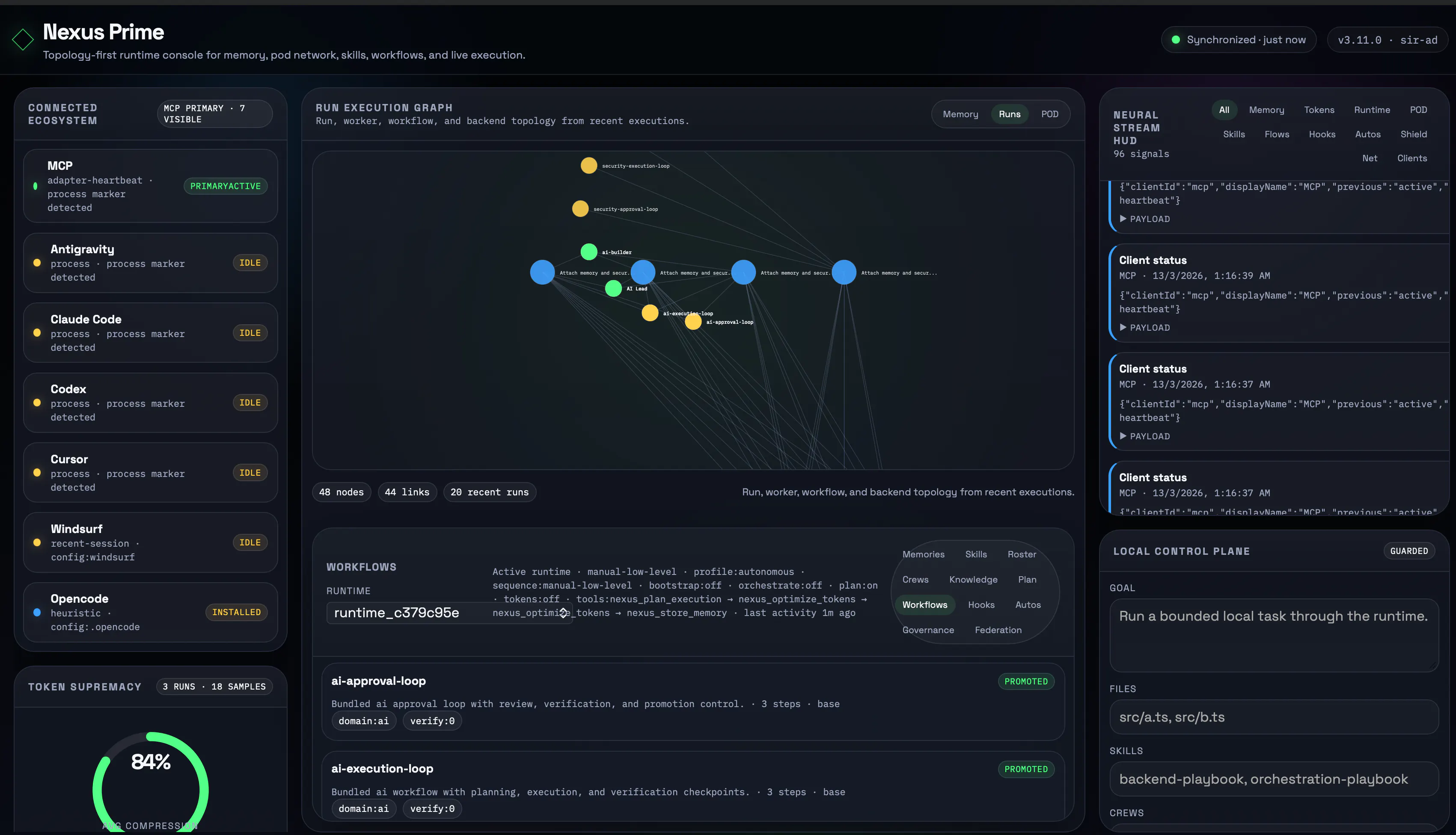Viewport: 1456px width, 835px height.
Task: Select the yellow ai-approval-loop graph node
Action: (693, 322)
